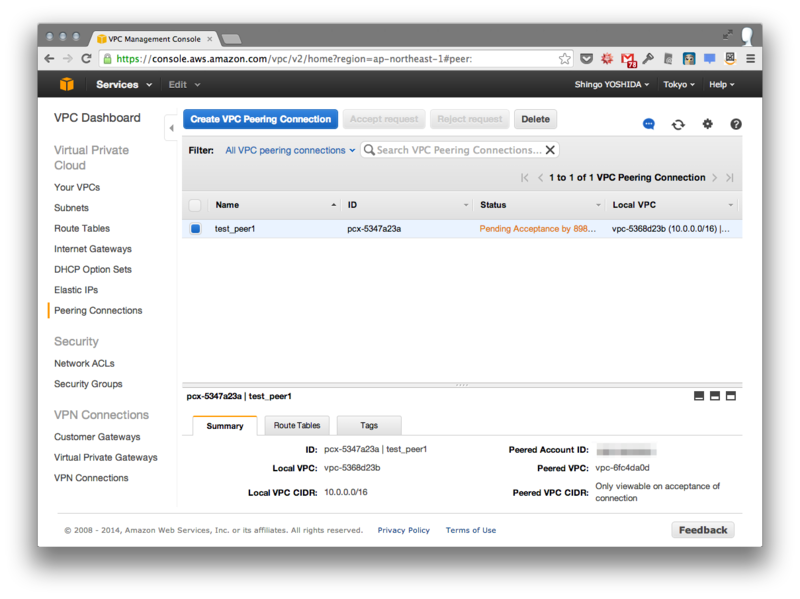This screenshot has height=599, width=800.
Task: Open the Local VPC column dropdown arrow
Action: 730,205
